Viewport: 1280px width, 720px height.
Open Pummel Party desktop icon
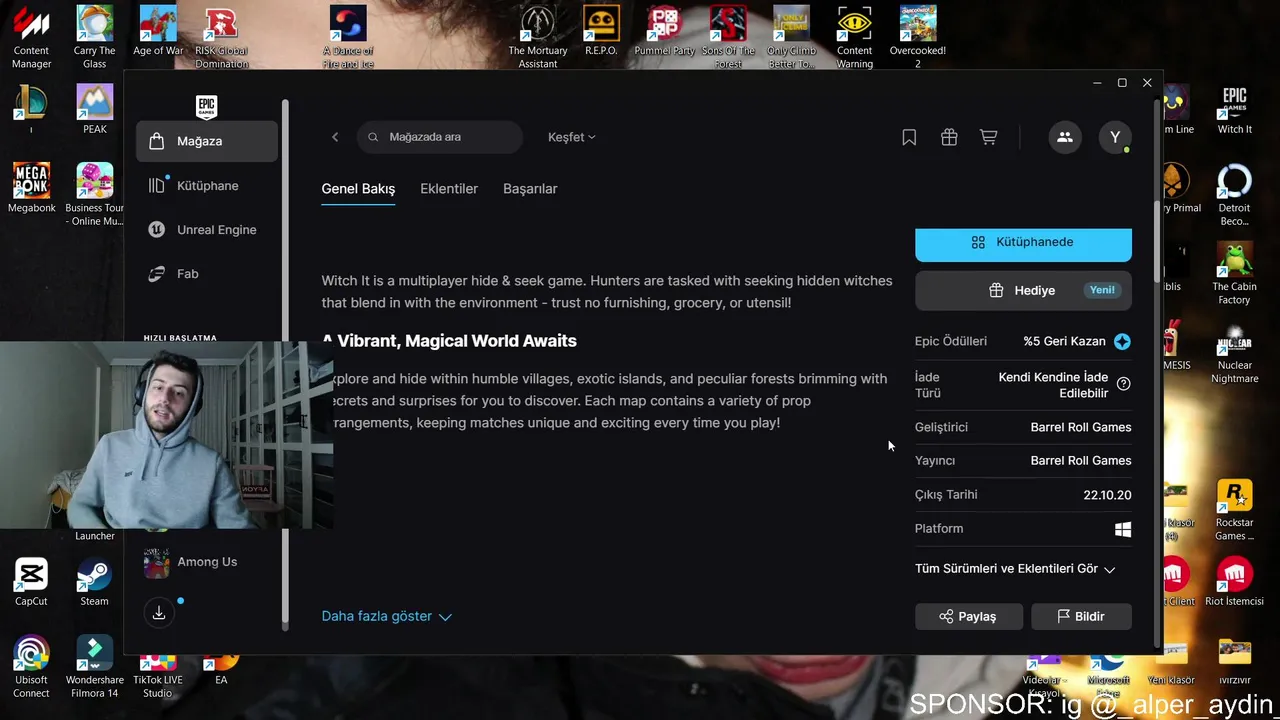(664, 32)
